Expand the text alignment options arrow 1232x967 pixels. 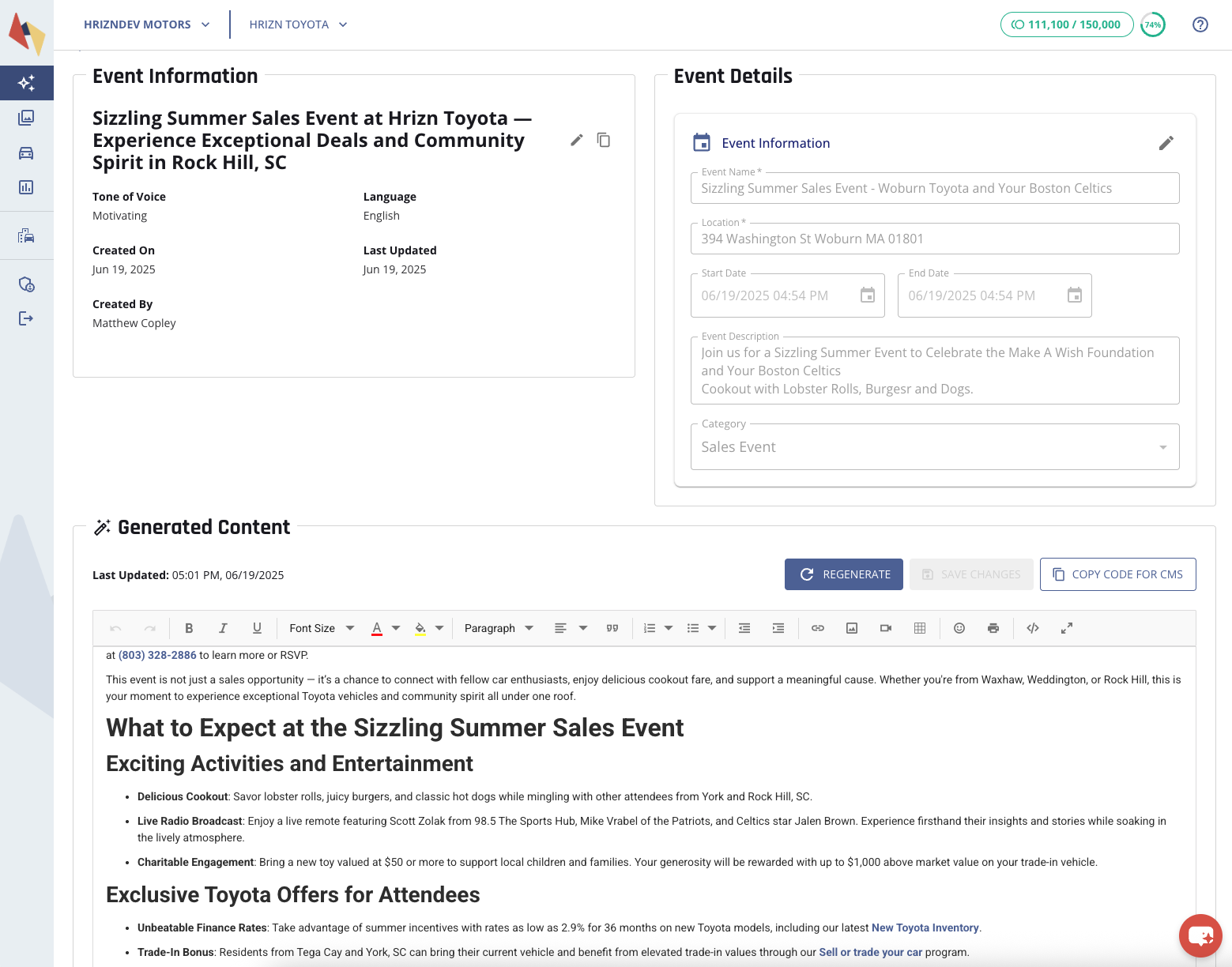click(x=583, y=628)
